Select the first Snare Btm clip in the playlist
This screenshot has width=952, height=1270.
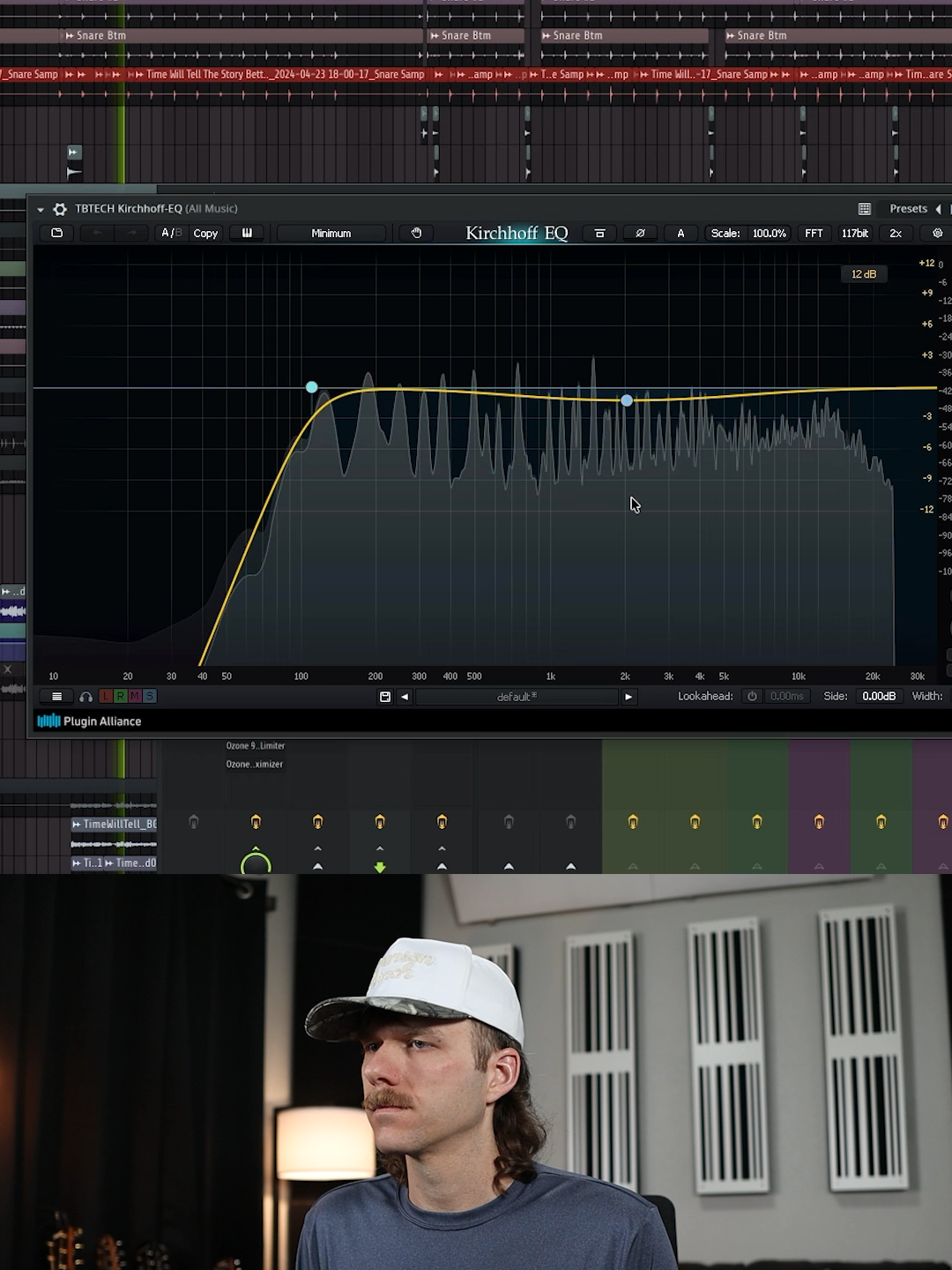(x=242, y=35)
